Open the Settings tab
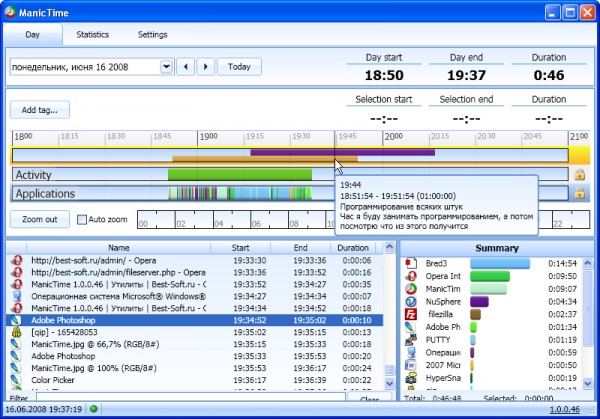Viewport: 600px width, 419px height. 152,34
